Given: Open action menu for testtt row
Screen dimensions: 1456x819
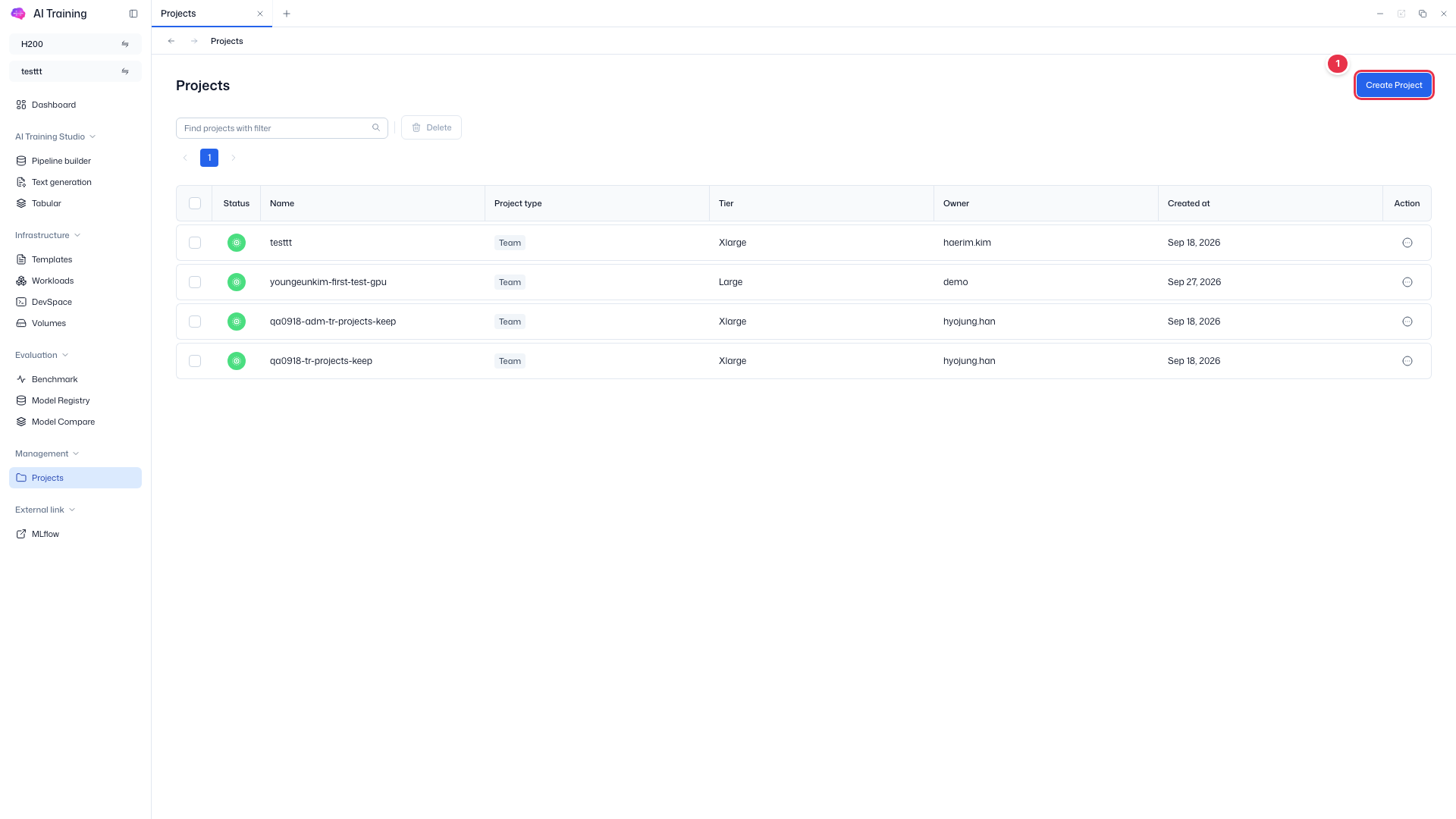Looking at the screenshot, I should pyautogui.click(x=1407, y=243).
